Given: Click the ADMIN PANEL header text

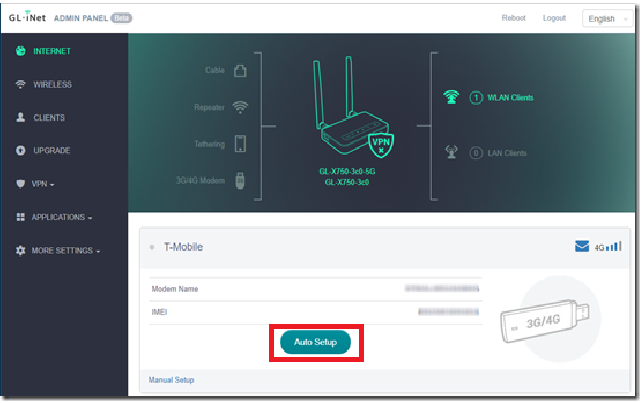Looking at the screenshot, I should [81, 18].
